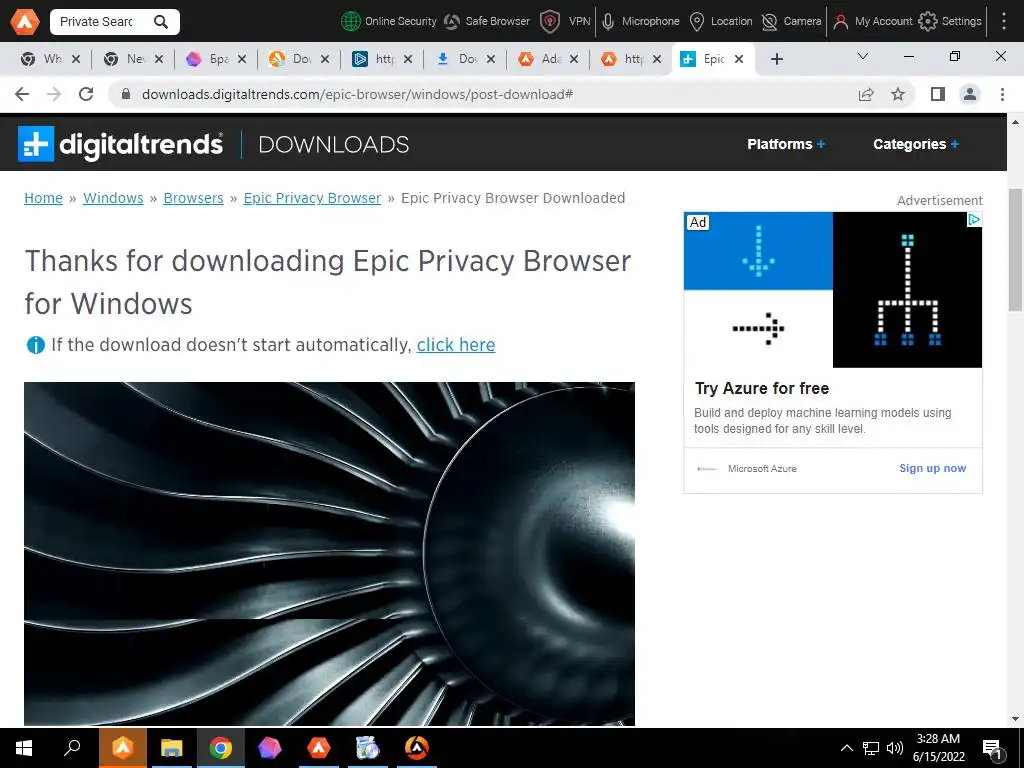Screen dimensions: 1024x768
Task: Click the jet turbine image
Action: [329, 554]
